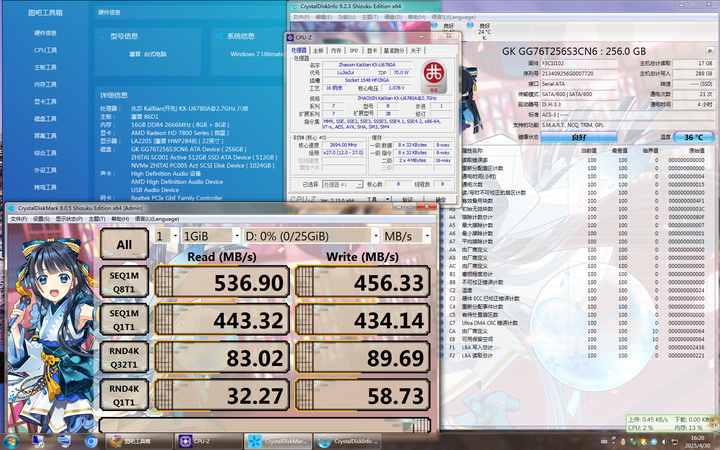The width and height of the screenshot is (720, 450).
Task: Click the blue ring browser taskbar icon
Action: (91, 442)
